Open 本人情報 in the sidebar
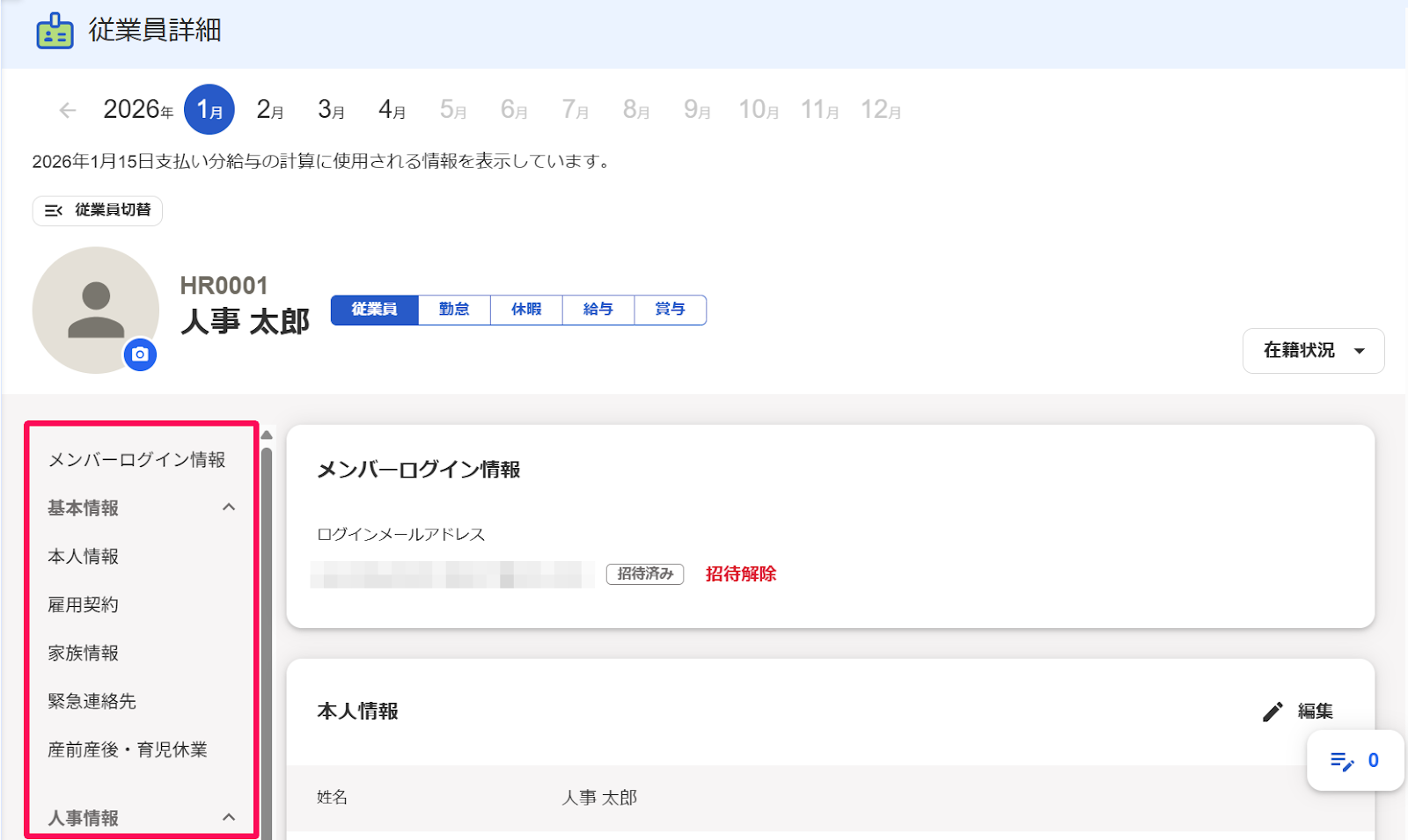Image resolution: width=1408 pixels, height=840 pixels. [84, 557]
